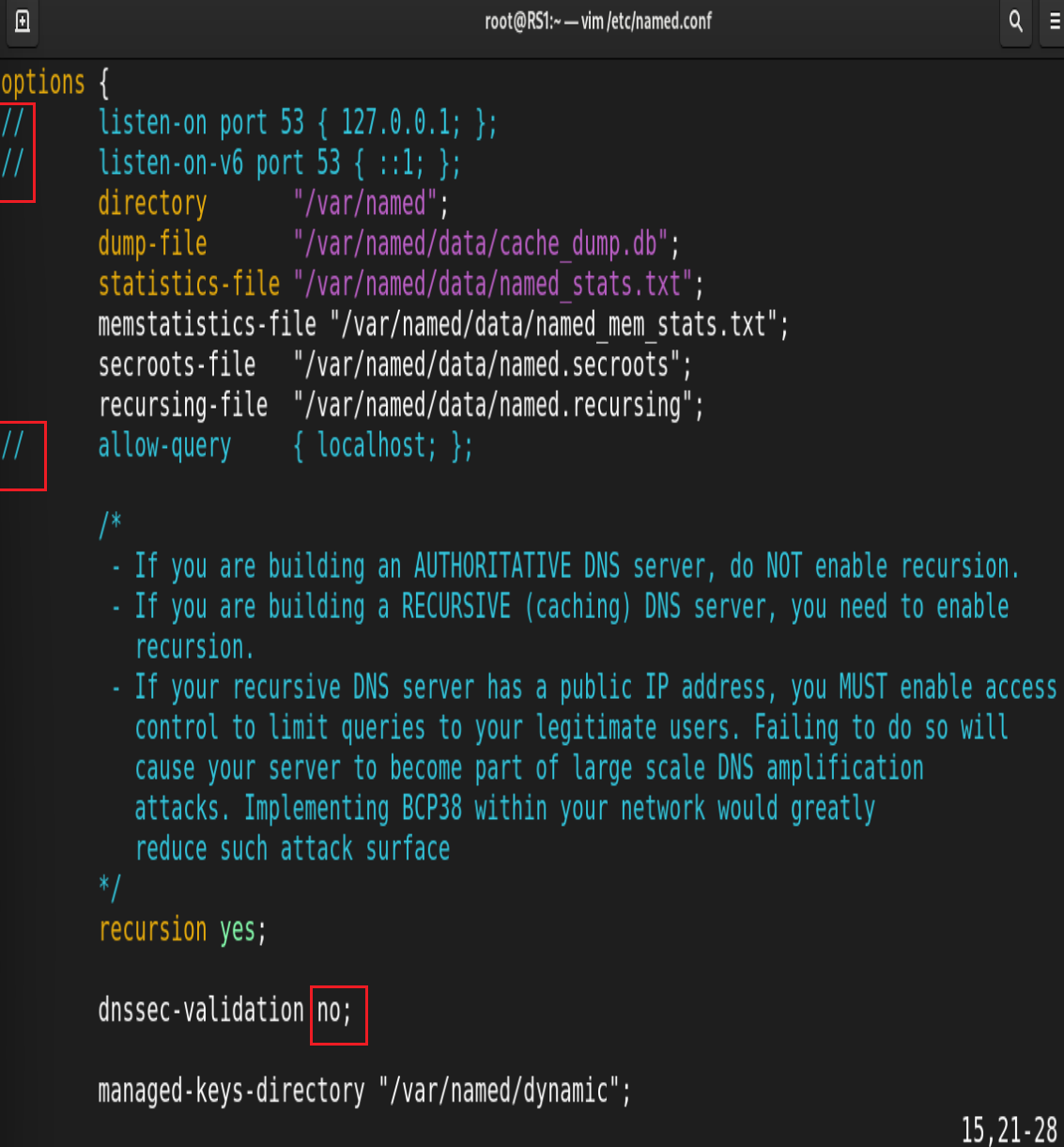Image resolution: width=1064 pixels, height=1147 pixels.
Task: Click the 'secroots-file' keyword
Action: pyautogui.click(x=177, y=365)
